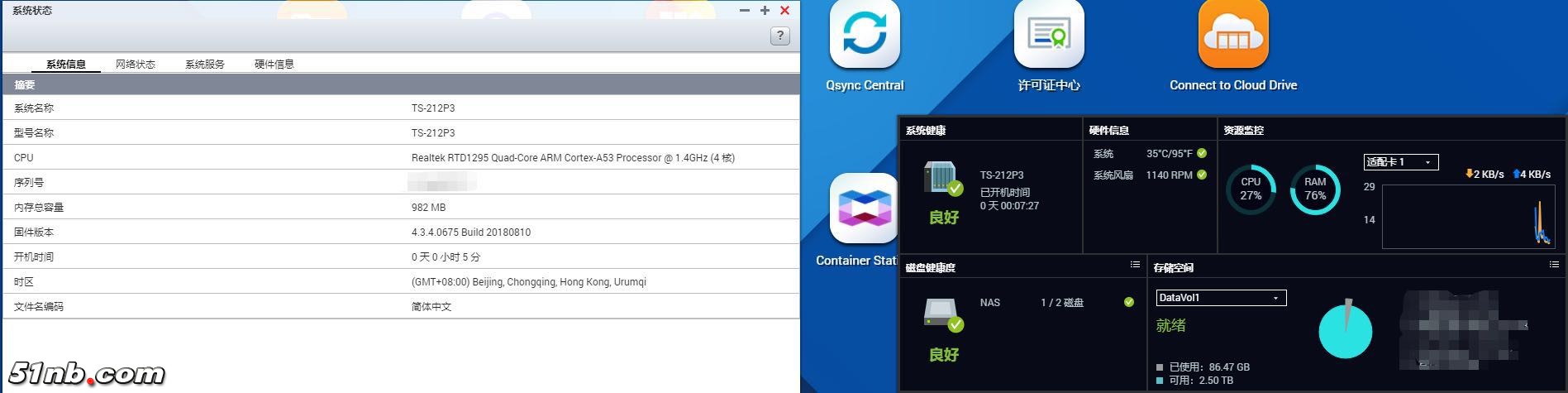Click green check beside 系统风扇 RPM

(x=1202, y=175)
